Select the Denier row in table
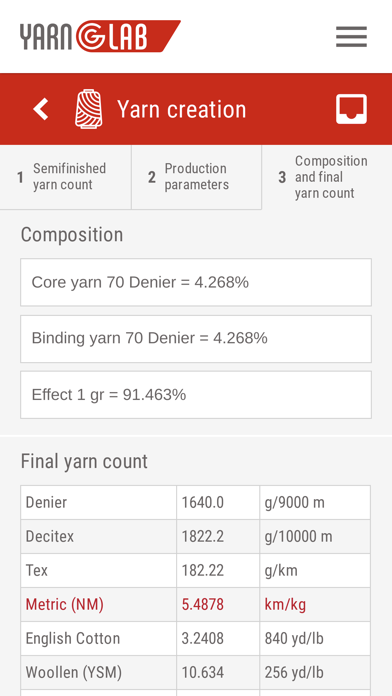The image size is (392, 696). point(195,502)
